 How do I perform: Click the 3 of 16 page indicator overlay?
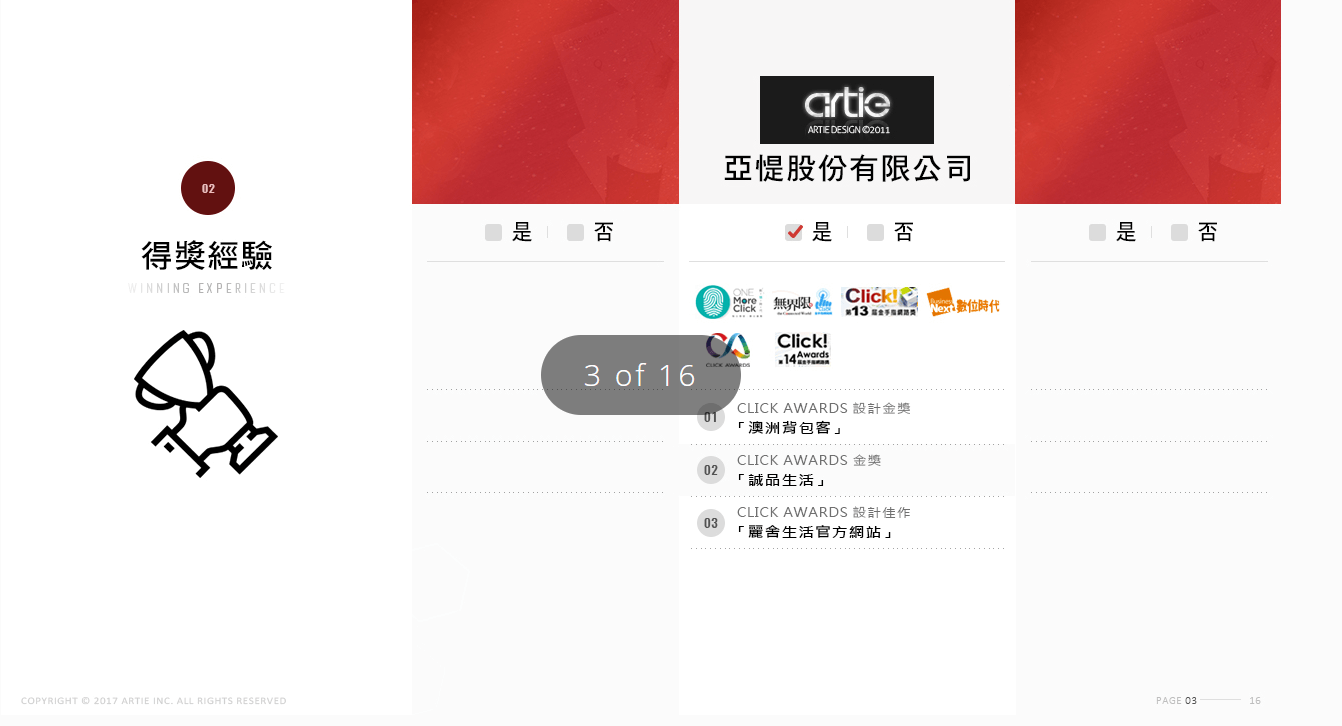[x=641, y=375]
